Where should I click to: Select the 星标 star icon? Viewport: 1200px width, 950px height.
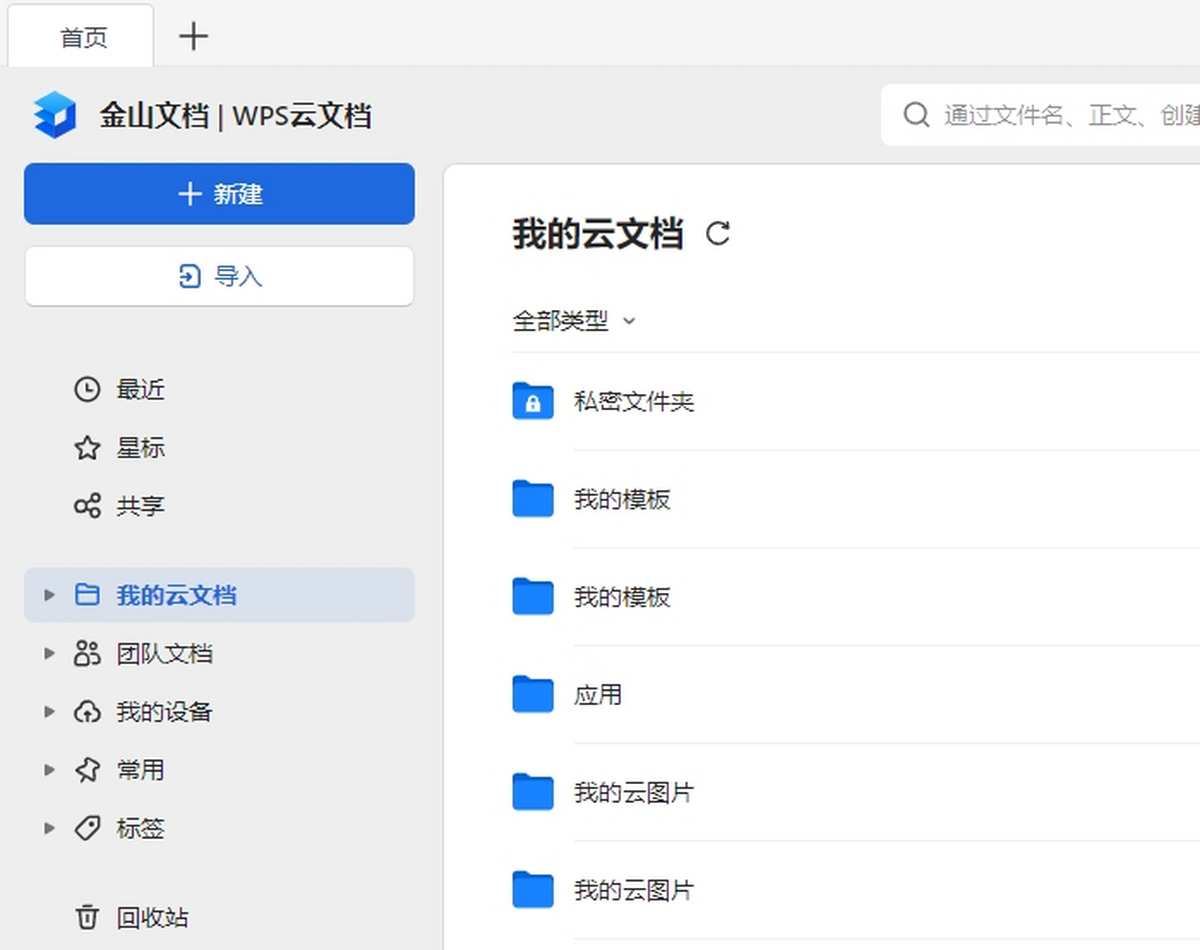point(87,448)
